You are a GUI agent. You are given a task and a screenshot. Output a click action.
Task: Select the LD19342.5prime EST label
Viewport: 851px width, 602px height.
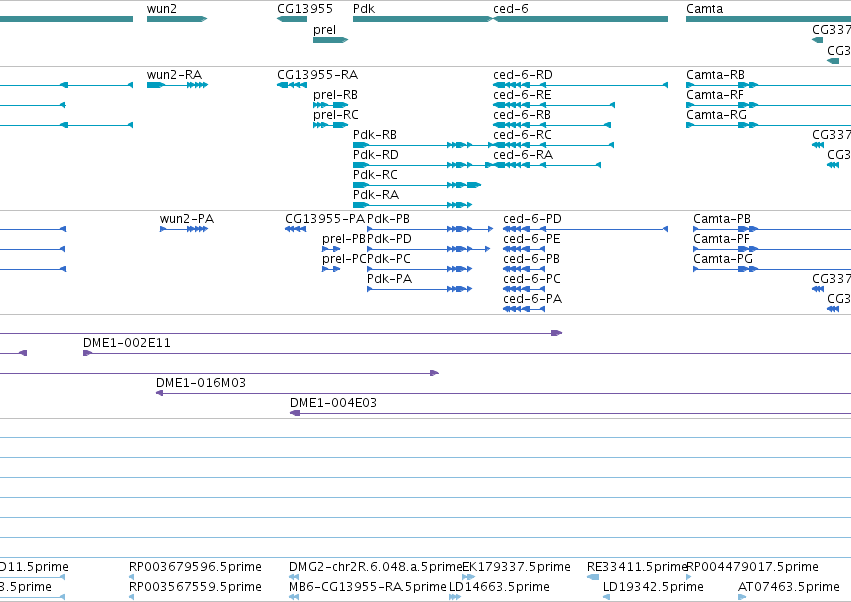click(653, 587)
